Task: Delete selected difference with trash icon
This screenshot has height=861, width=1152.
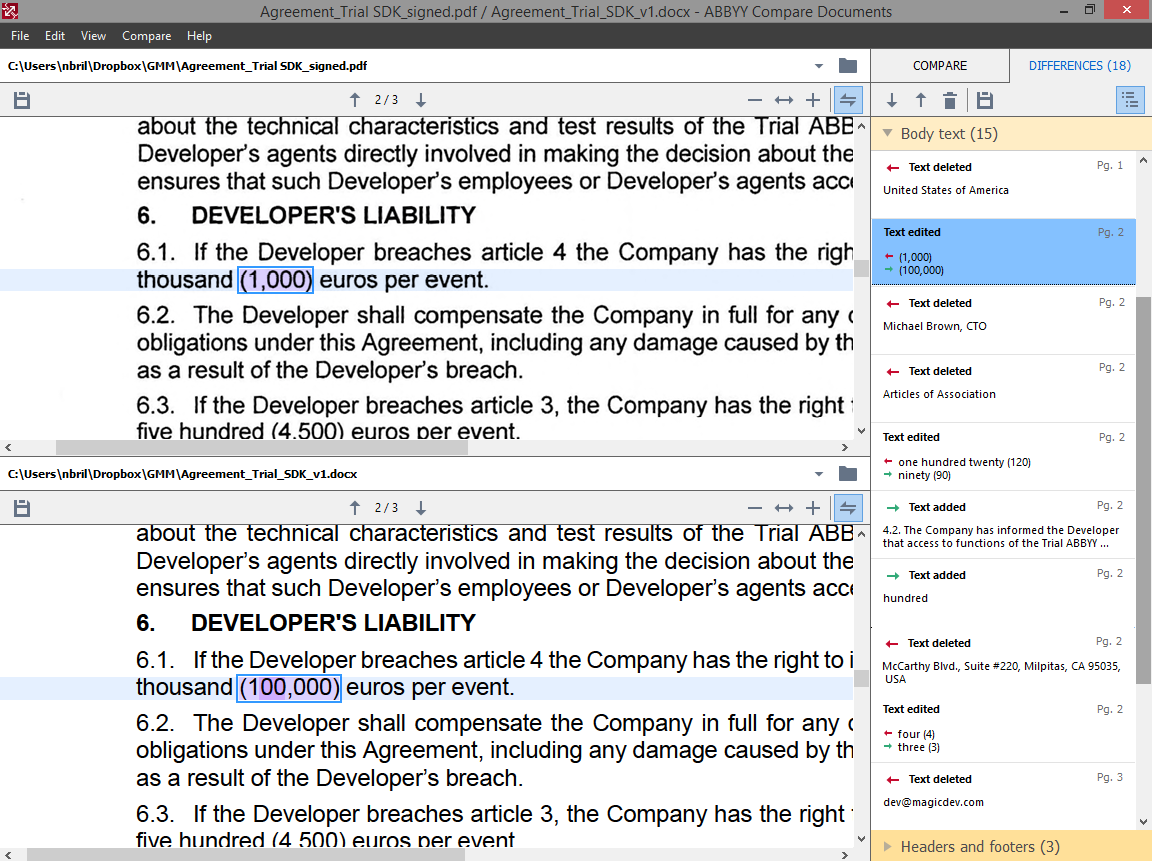Action: tap(950, 101)
